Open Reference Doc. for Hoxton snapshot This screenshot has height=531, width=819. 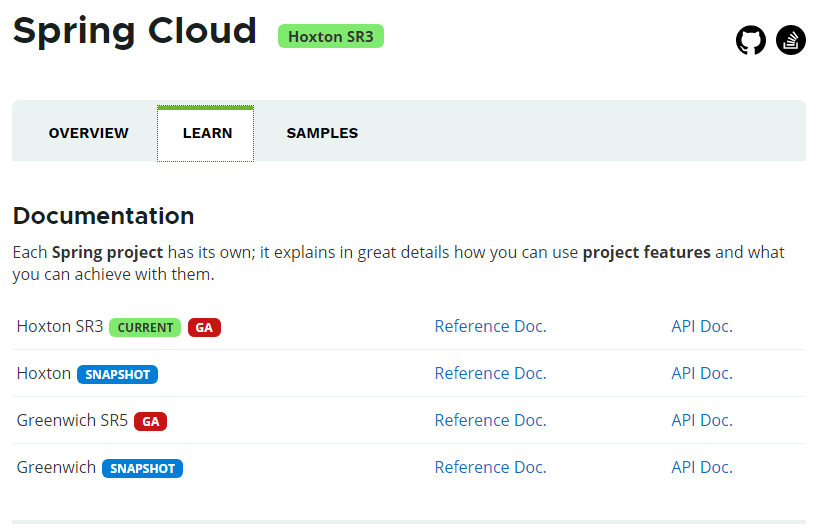coord(490,373)
